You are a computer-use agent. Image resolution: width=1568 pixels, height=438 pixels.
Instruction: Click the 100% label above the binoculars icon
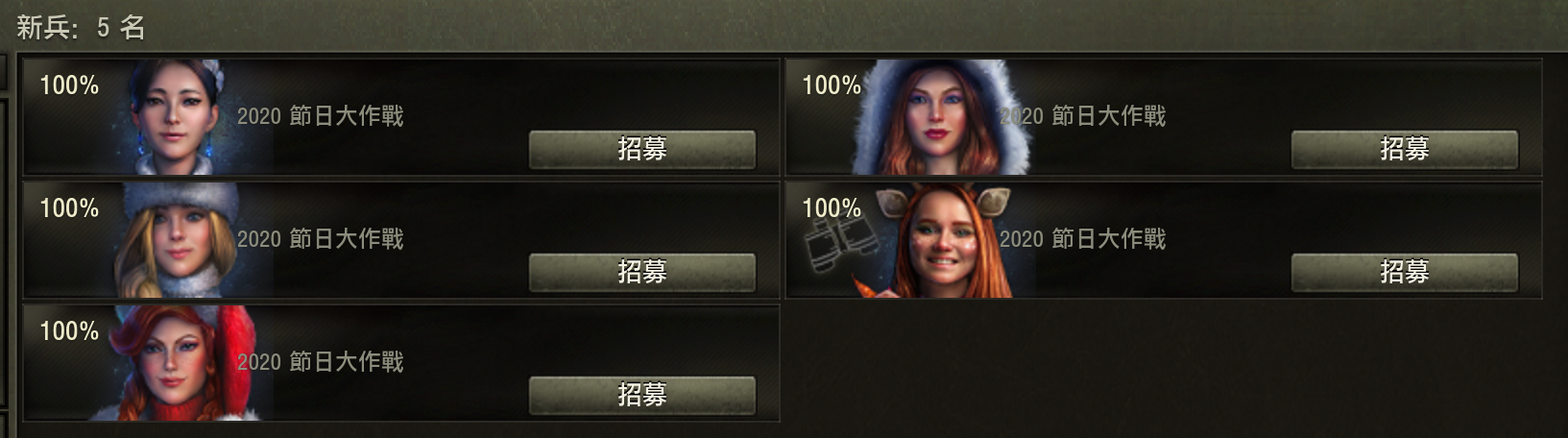click(x=832, y=208)
